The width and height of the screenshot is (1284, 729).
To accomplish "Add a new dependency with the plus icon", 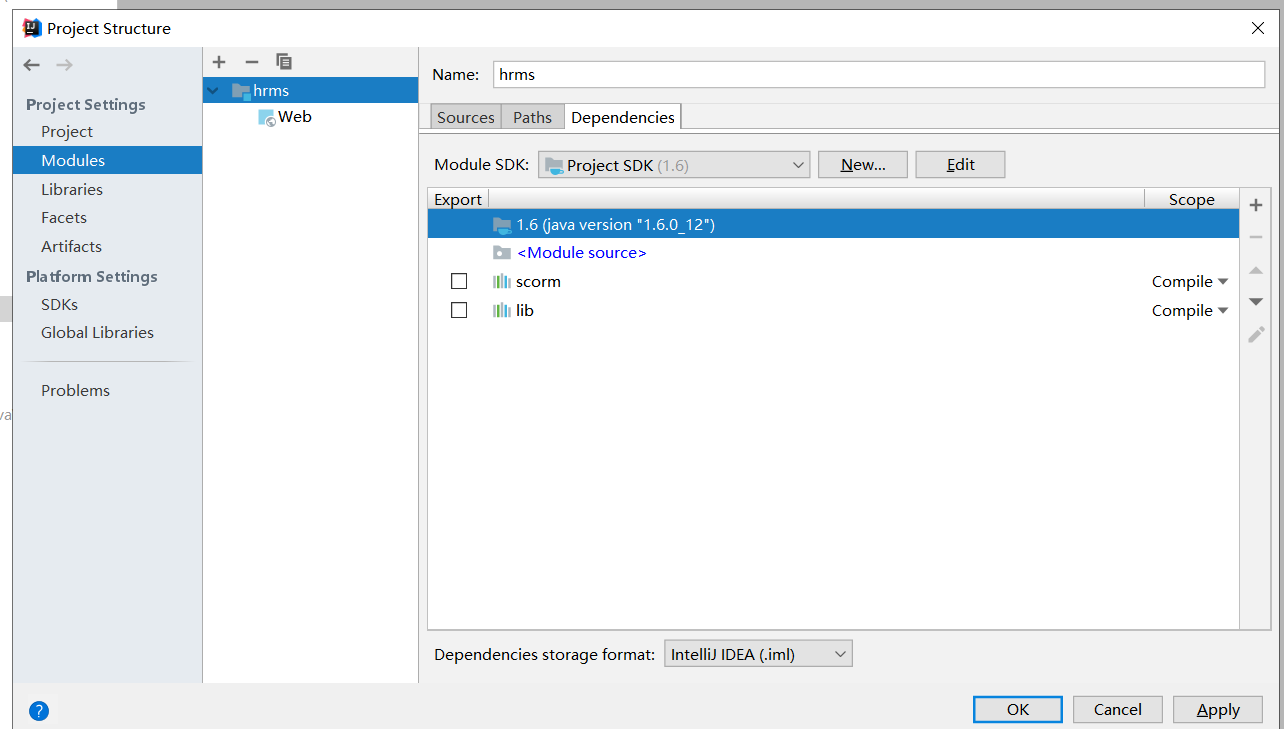I will point(1255,205).
